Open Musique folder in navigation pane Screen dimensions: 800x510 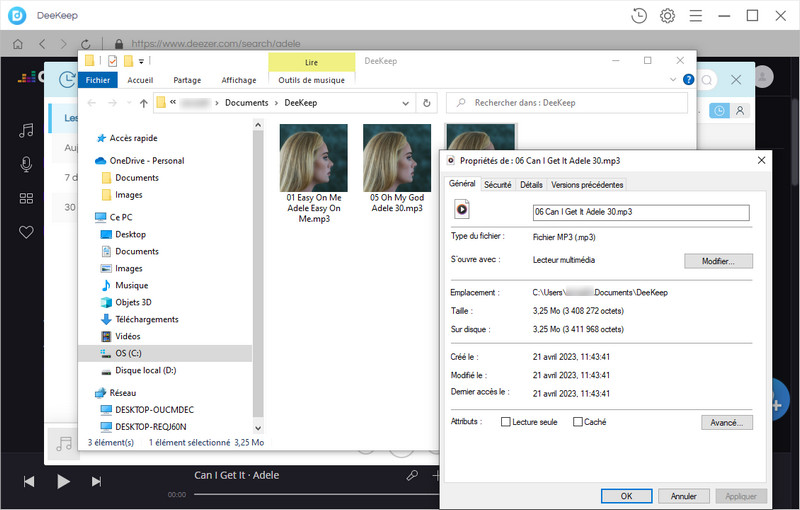131,286
